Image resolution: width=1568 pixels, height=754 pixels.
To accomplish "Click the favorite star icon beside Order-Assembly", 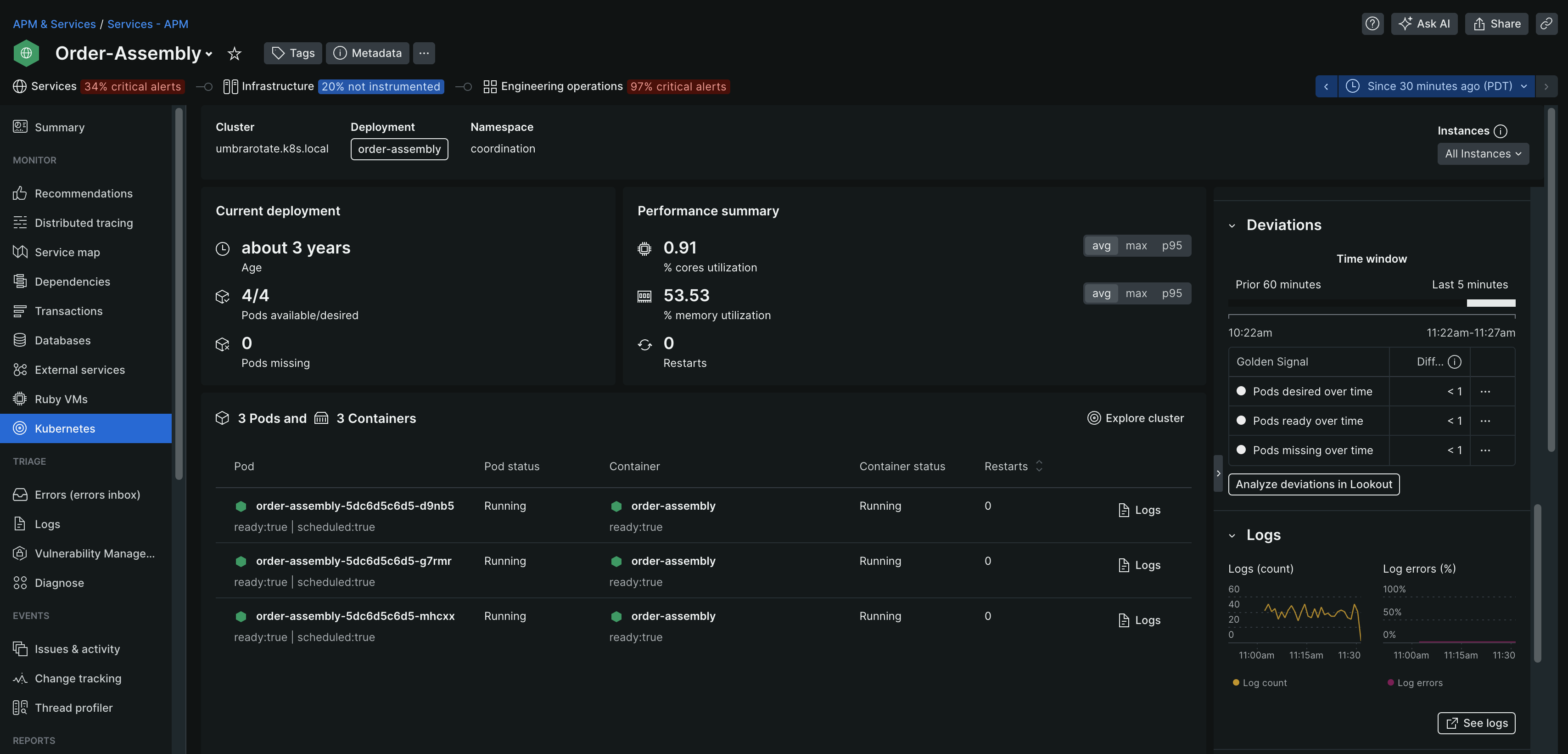I will point(235,54).
